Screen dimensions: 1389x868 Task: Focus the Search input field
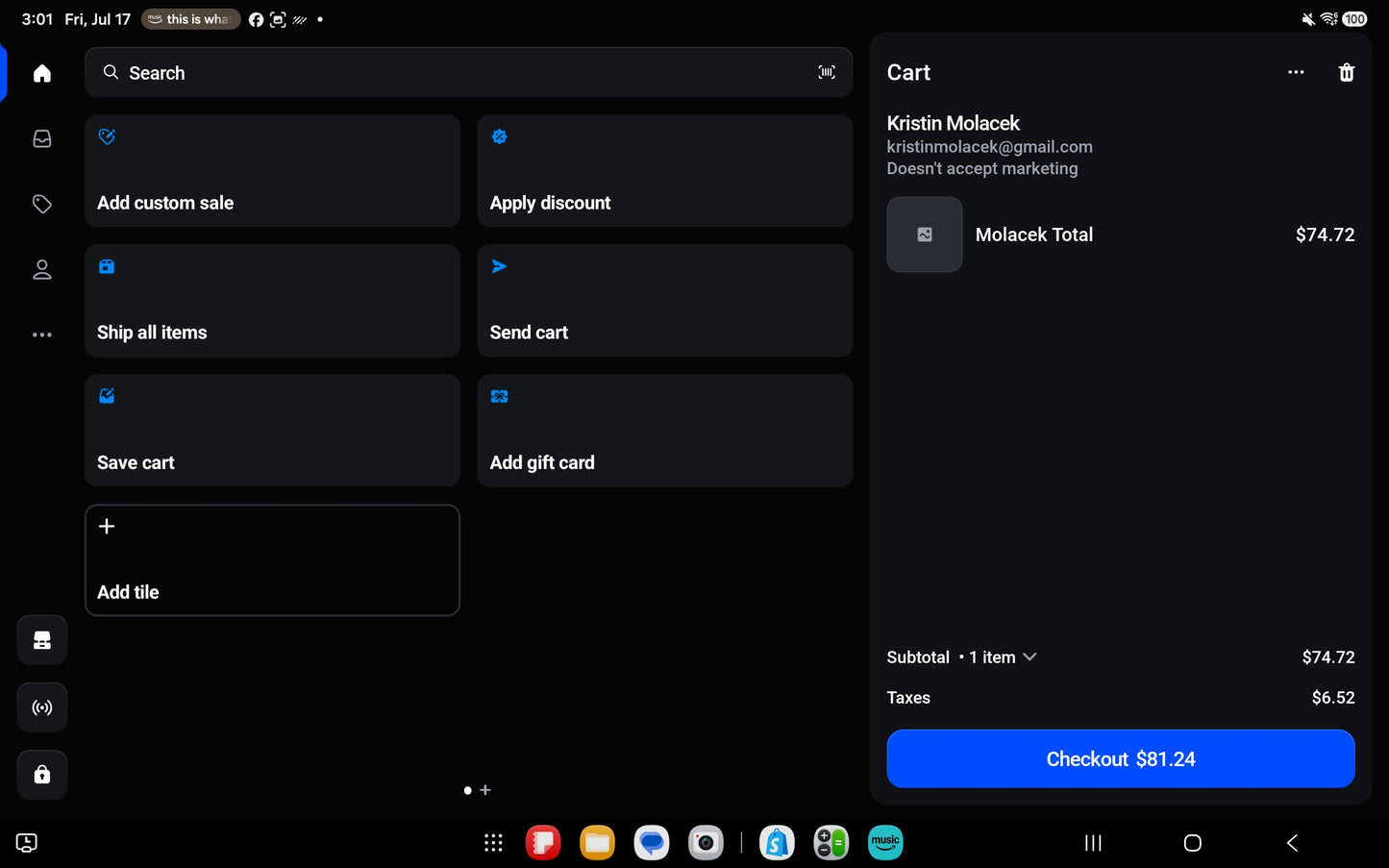[468, 72]
